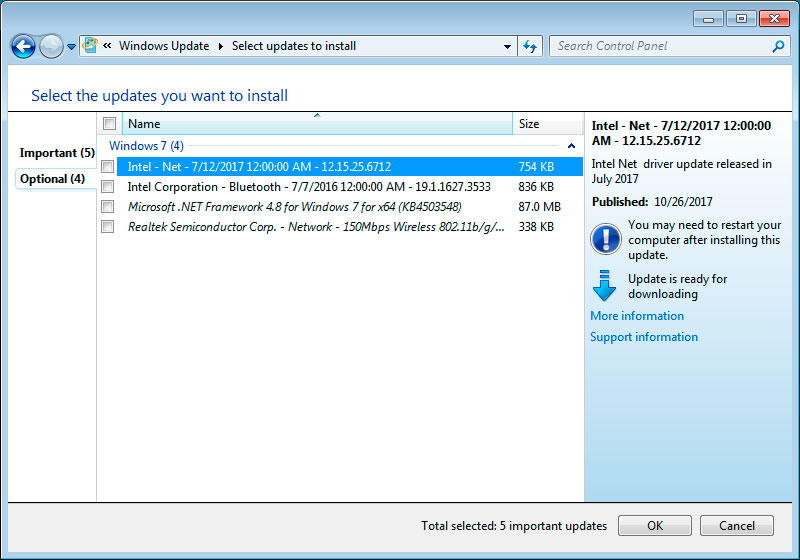This screenshot has height=560, width=800.
Task: Open the More information link
Action: 637,316
